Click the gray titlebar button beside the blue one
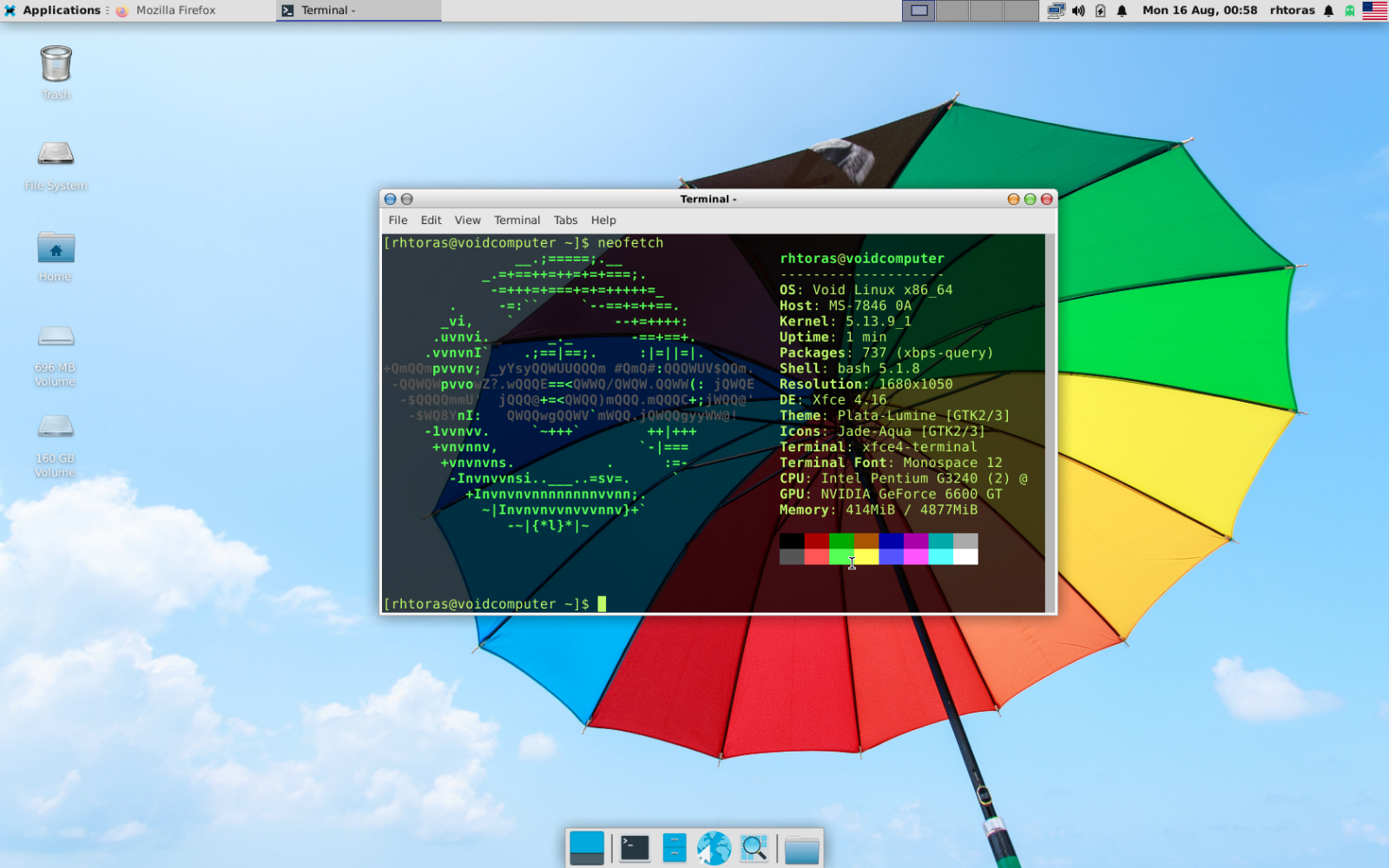Screen dimensions: 1389x868 (406, 199)
